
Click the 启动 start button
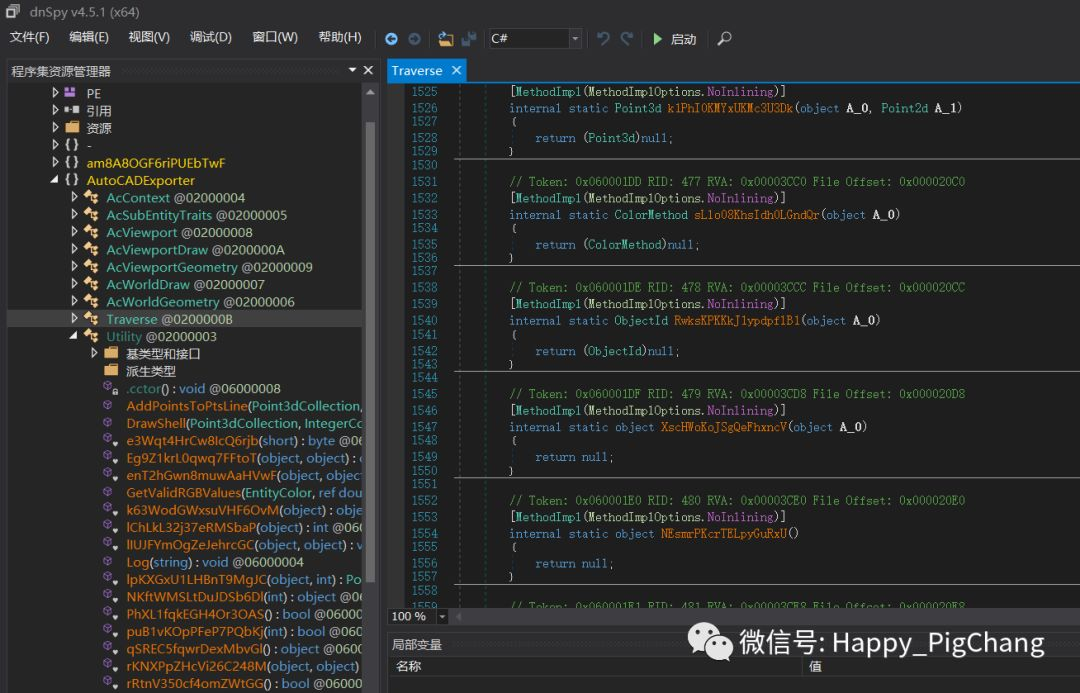[x=674, y=39]
